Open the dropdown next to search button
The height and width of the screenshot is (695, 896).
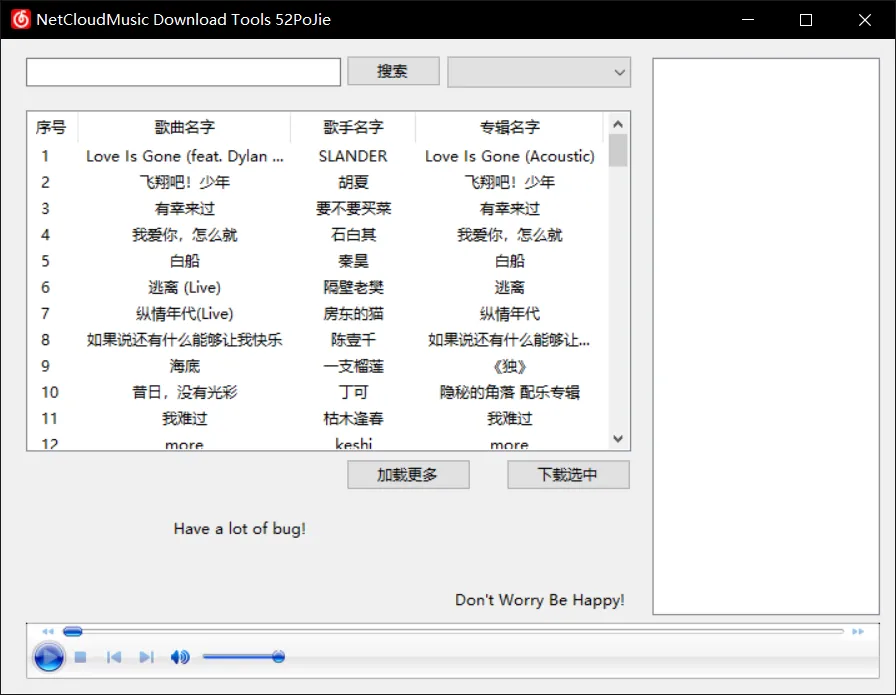click(x=539, y=72)
